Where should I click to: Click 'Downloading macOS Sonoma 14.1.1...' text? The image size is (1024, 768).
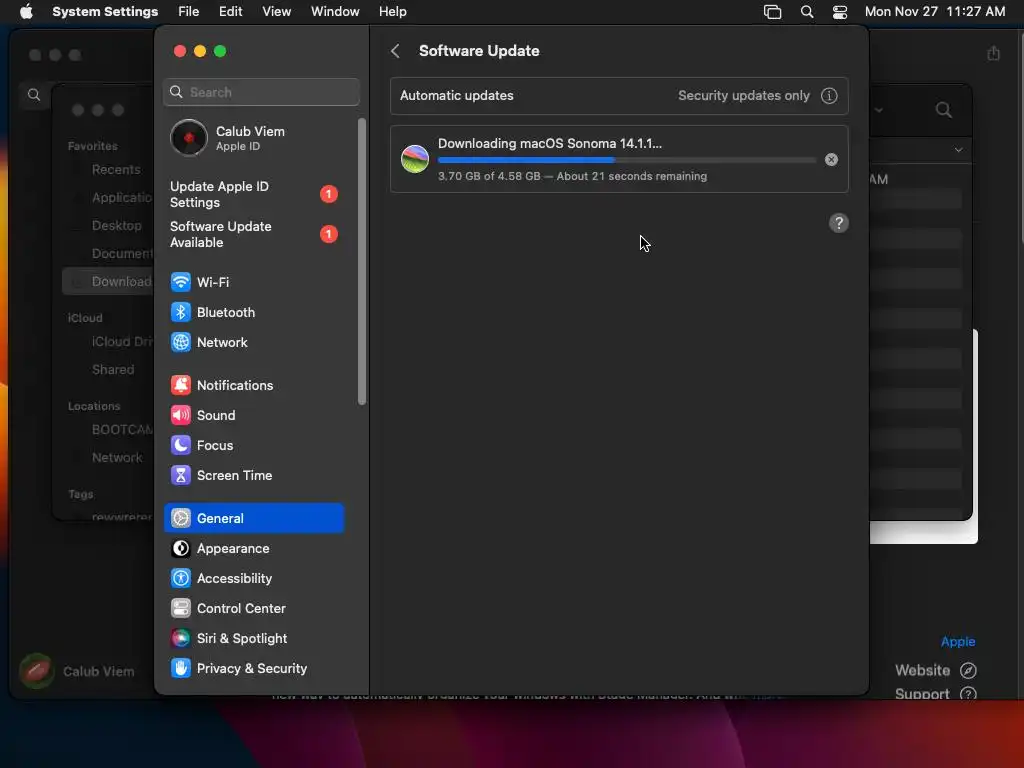point(550,144)
